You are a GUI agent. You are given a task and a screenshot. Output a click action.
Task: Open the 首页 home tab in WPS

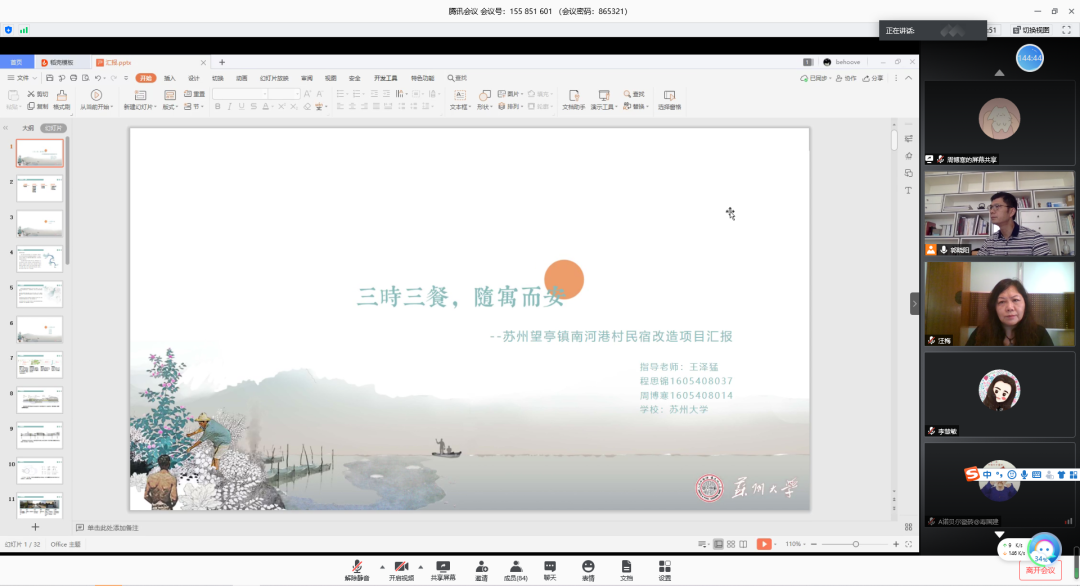coord(17,62)
